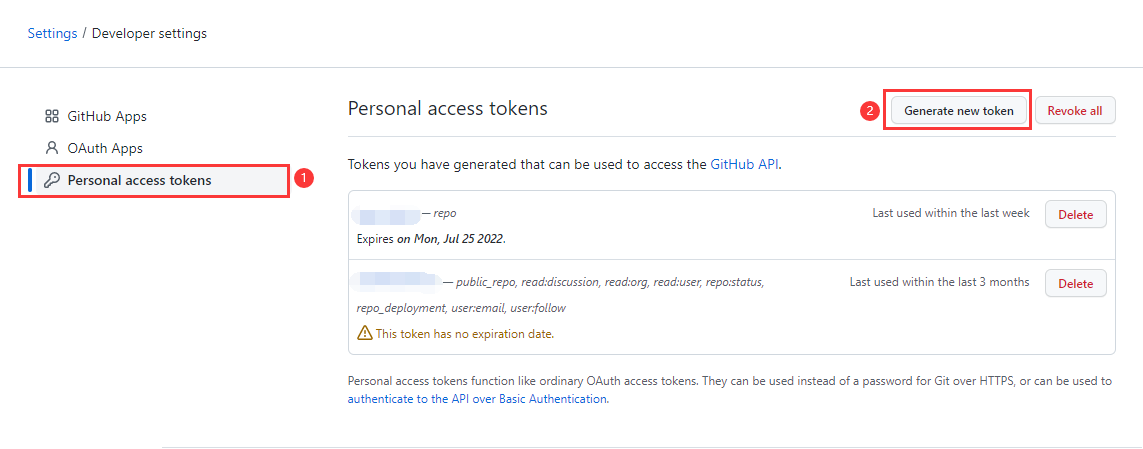Click the Personal access tokens heading

tap(448, 109)
